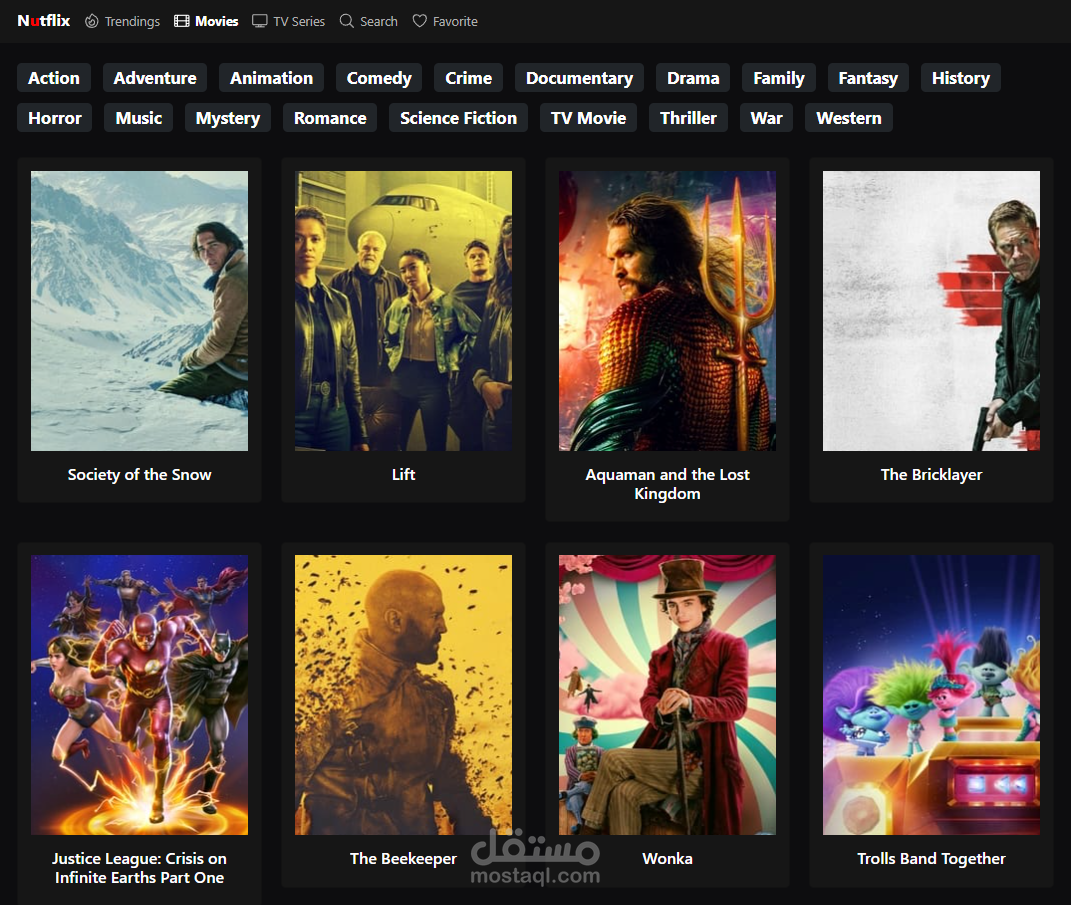
Task: Click "The Beekeeper" title text
Action: [403, 859]
